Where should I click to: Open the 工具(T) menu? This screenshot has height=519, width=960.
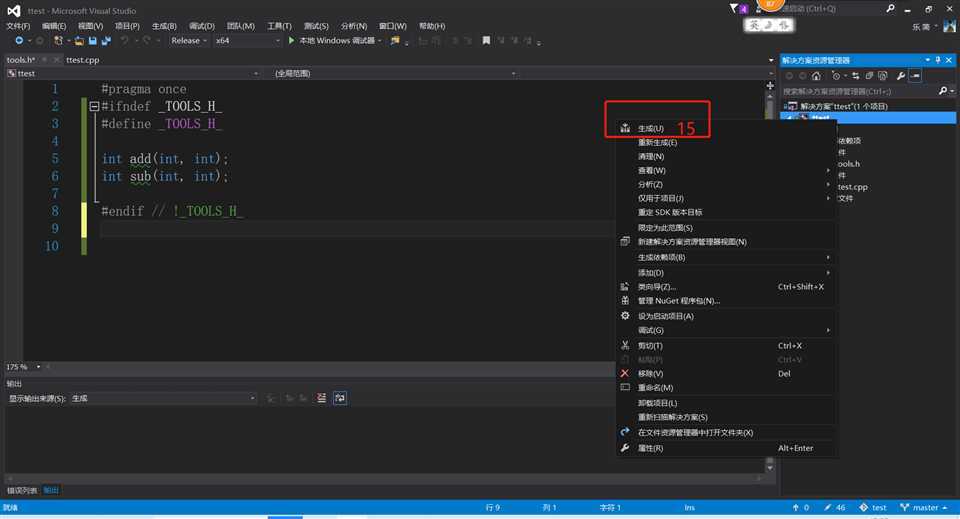point(279,26)
